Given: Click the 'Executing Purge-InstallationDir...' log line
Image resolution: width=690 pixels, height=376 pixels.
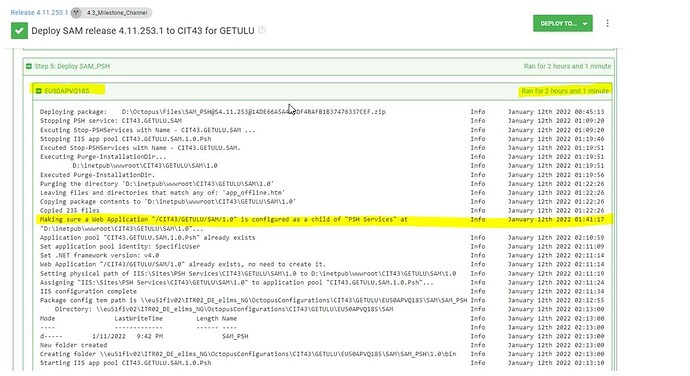Looking at the screenshot, I should click(103, 156).
